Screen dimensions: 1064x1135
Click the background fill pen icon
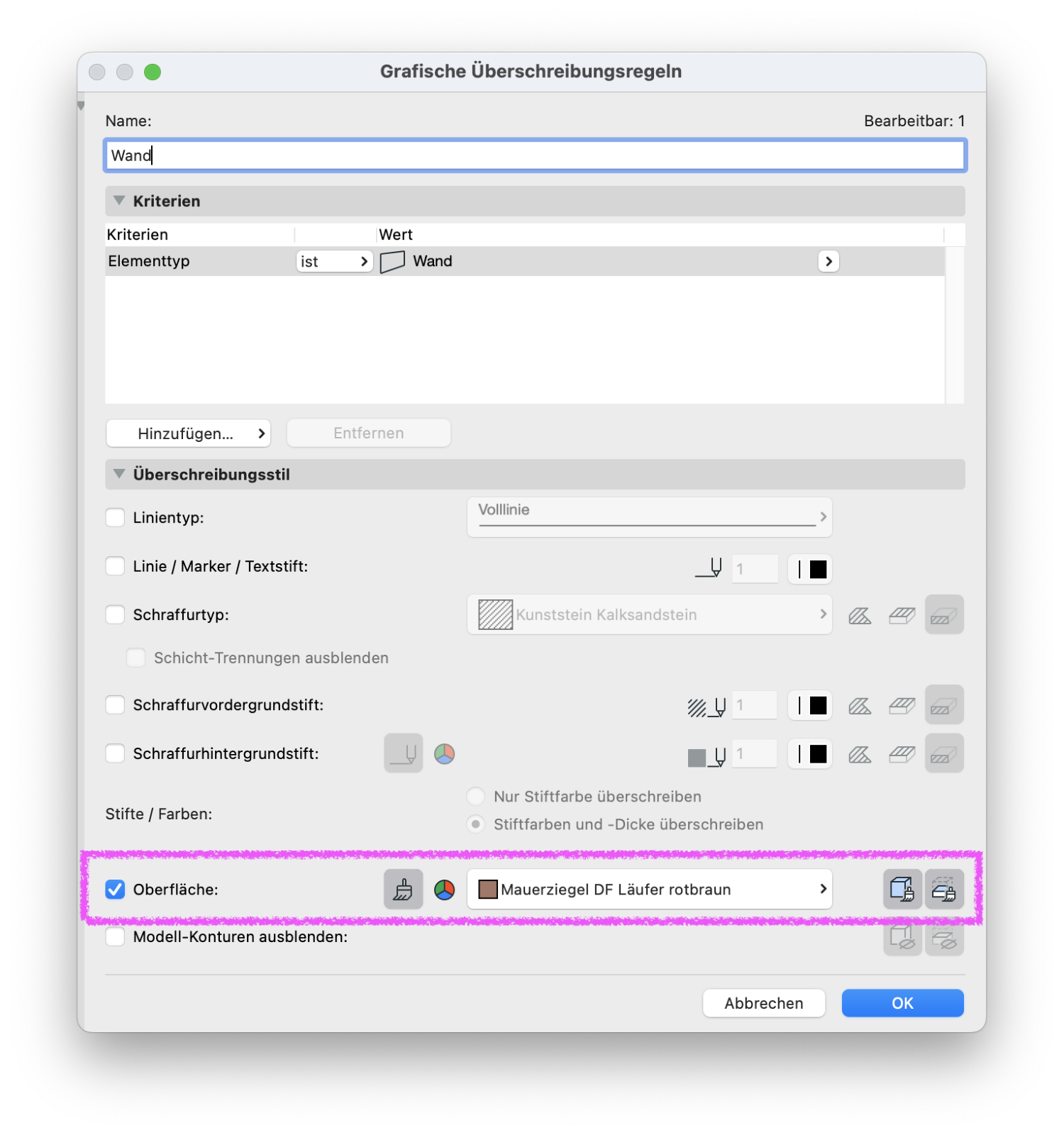pyautogui.click(x=706, y=756)
